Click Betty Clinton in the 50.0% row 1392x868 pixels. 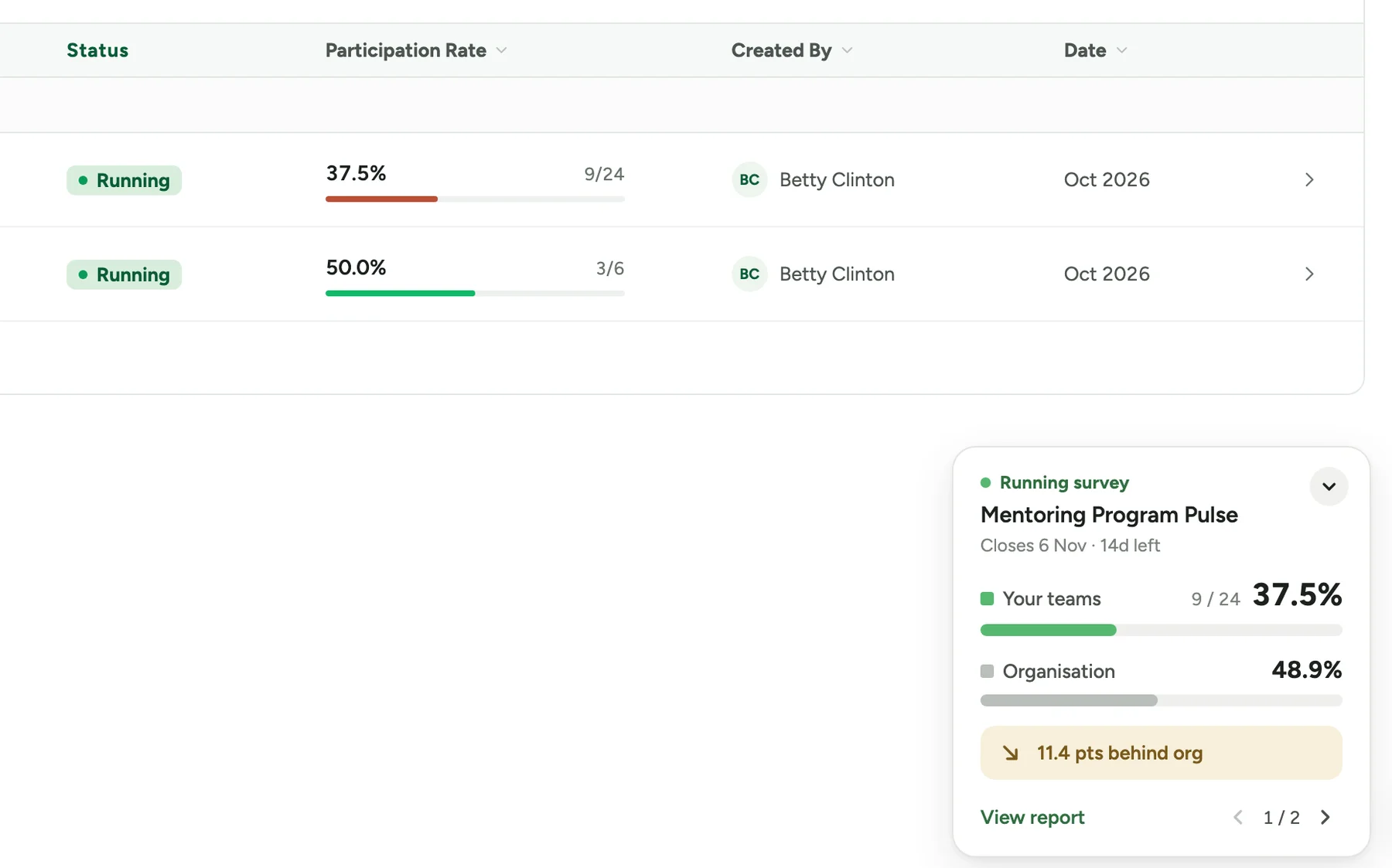(x=837, y=274)
